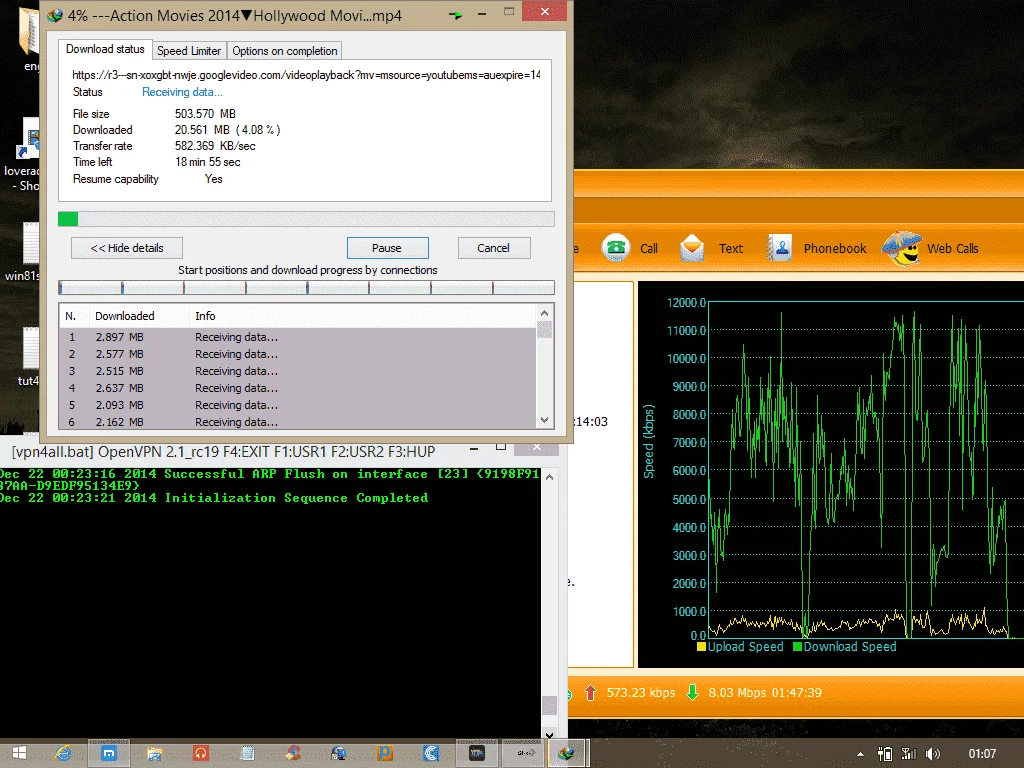Pause the download
Image resolution: width=1024 pixels, height=768 pixels.
[387, 248]
